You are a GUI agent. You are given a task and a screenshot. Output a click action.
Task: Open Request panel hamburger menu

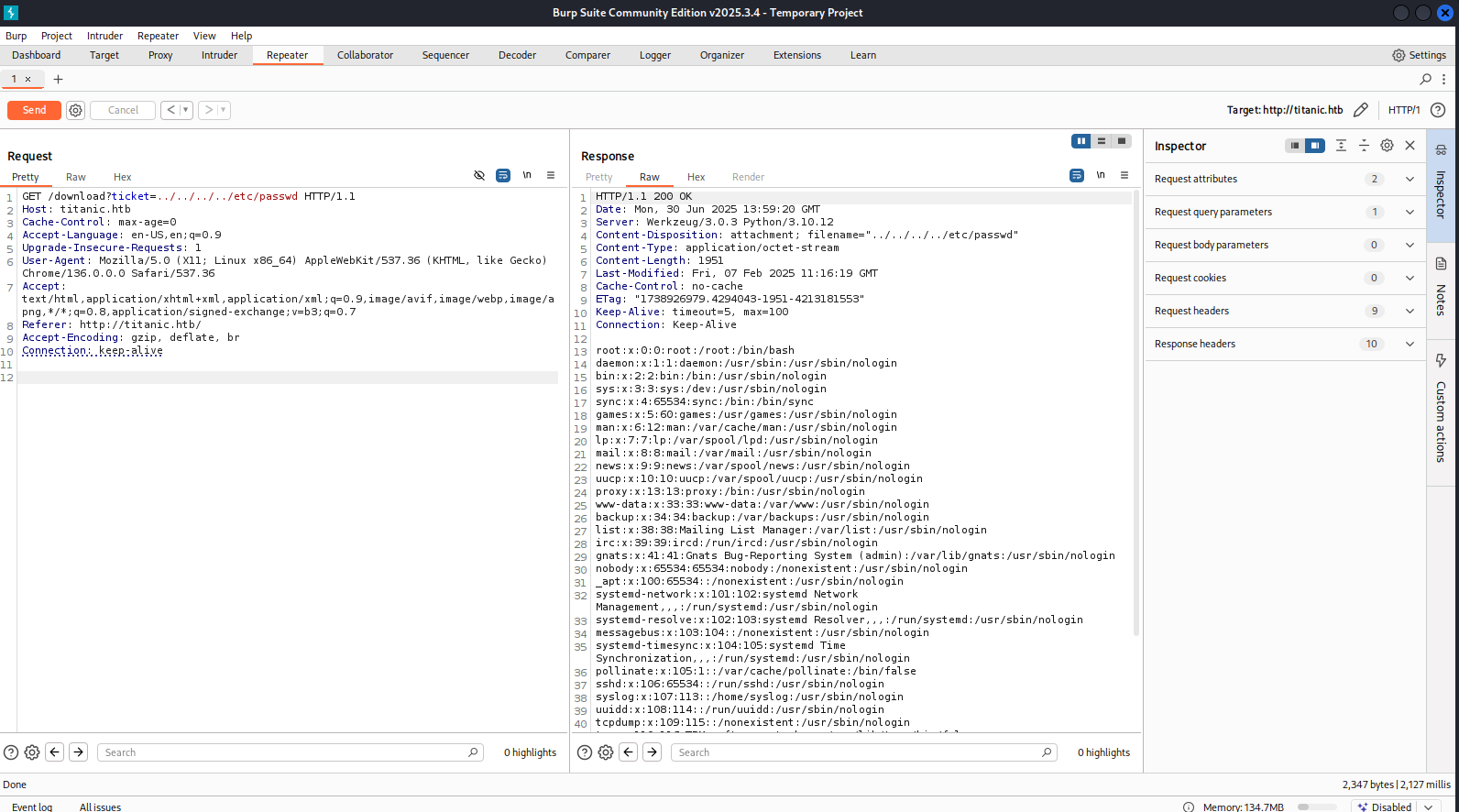pos(551,175)
